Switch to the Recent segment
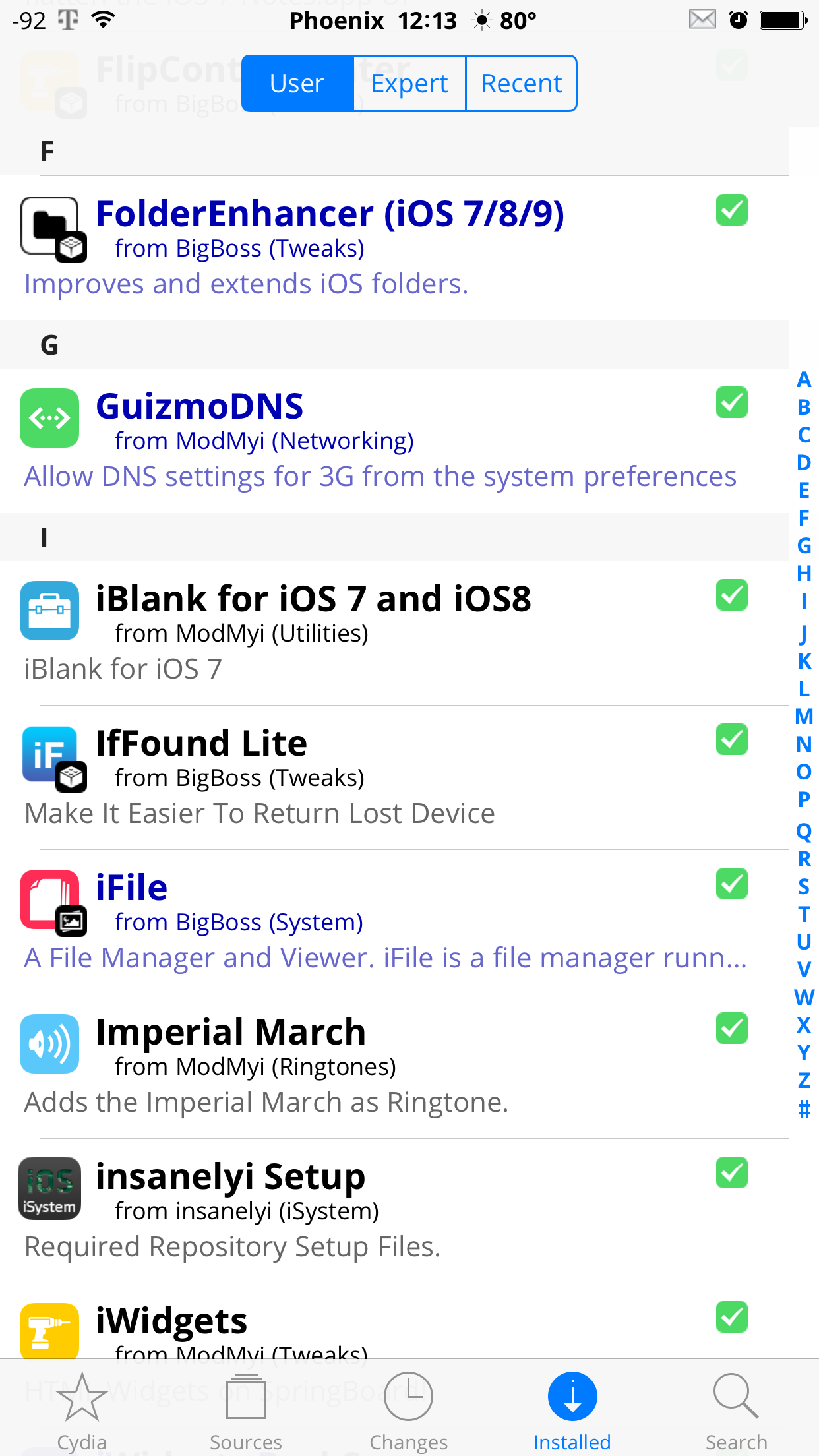The height and width of the screenshot is (1456, 819). 522,84
